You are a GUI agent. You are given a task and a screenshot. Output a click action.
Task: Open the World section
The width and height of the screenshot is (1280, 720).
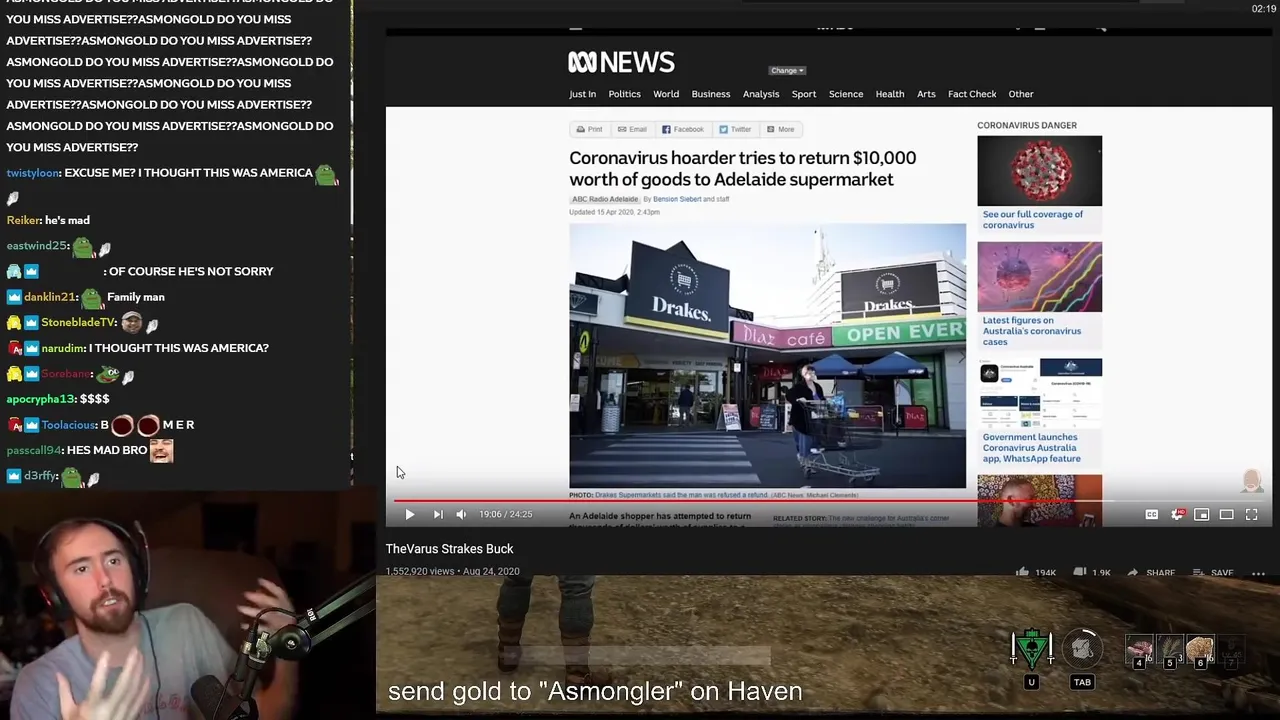click(666, 94)
